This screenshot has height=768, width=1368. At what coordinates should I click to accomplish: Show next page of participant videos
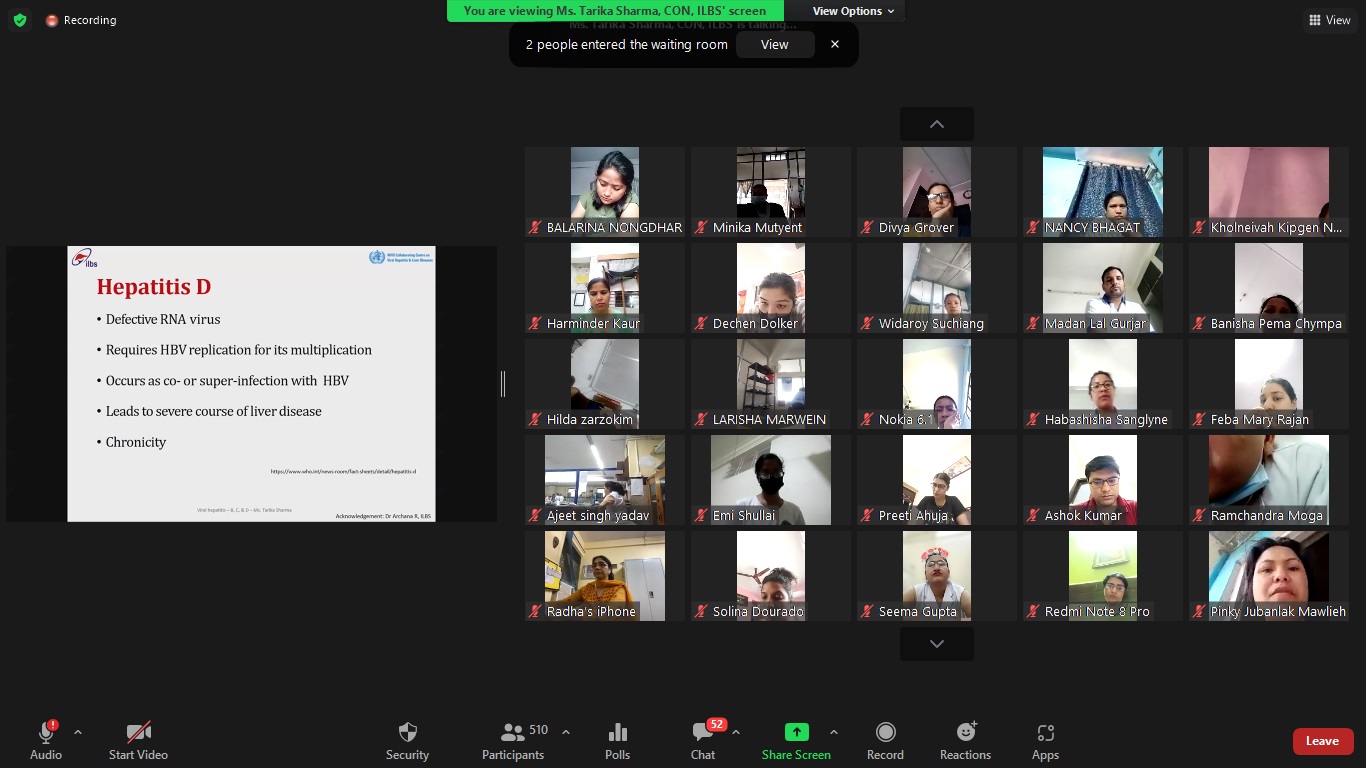click(937, 644)
